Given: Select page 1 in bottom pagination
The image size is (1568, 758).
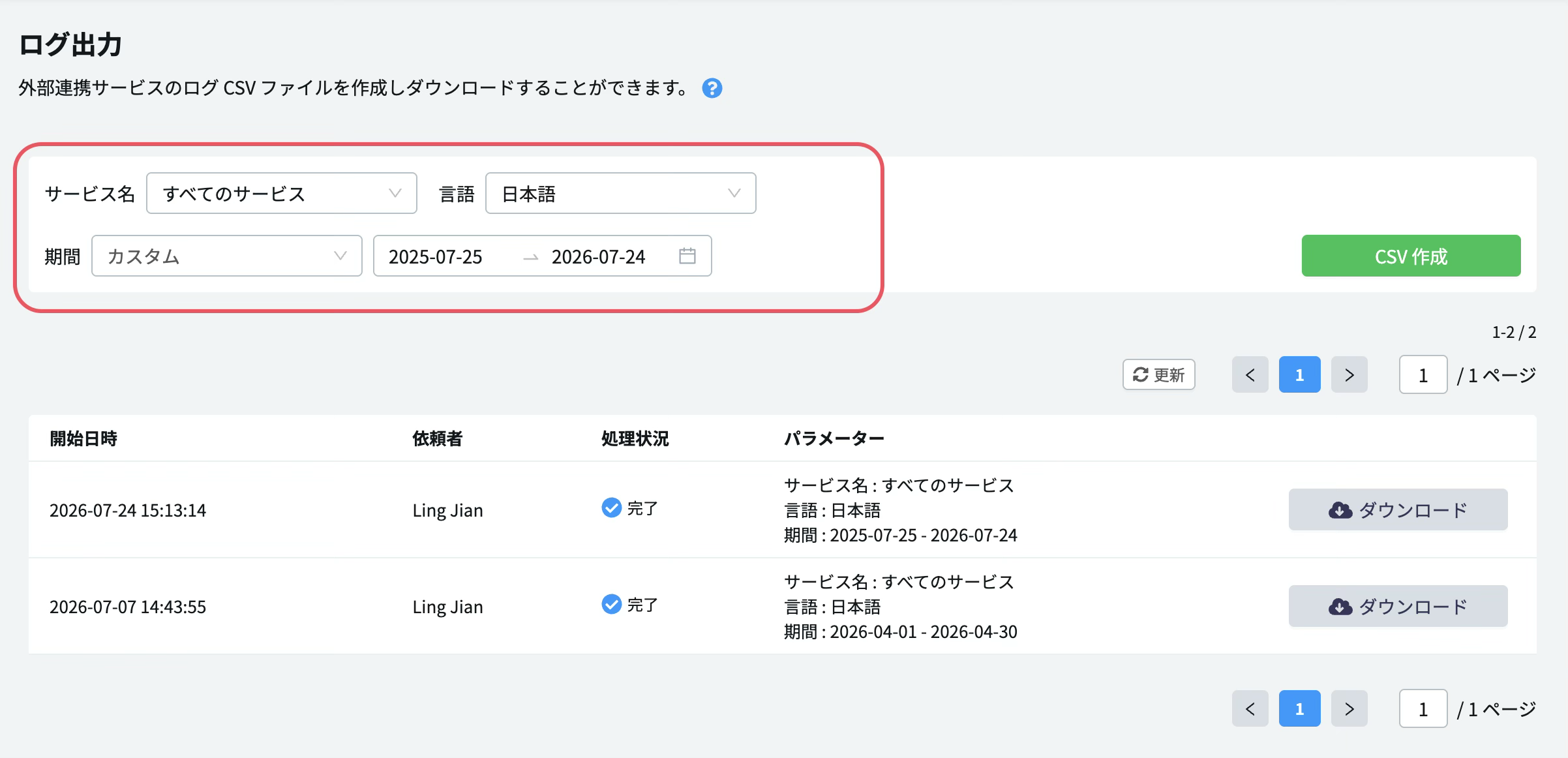Looking at the screenshot, I should pos(1299,708).
